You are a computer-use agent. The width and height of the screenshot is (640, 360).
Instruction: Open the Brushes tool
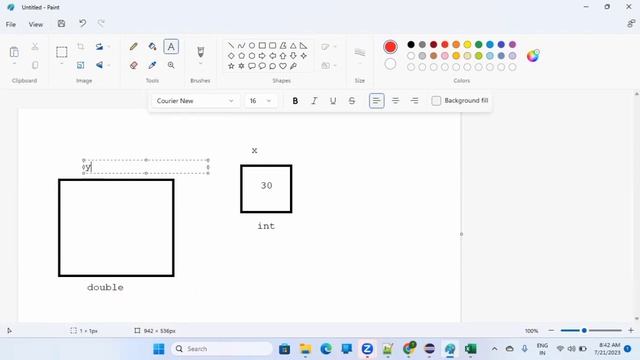200,51
